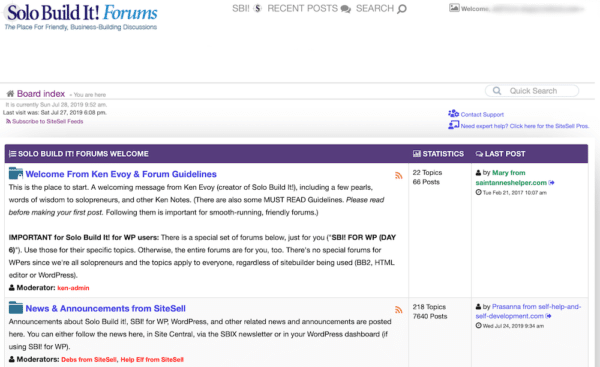
Task: Open Welcome From Ken Evoy & Forum Guidelines
Action: coord(121,174)
